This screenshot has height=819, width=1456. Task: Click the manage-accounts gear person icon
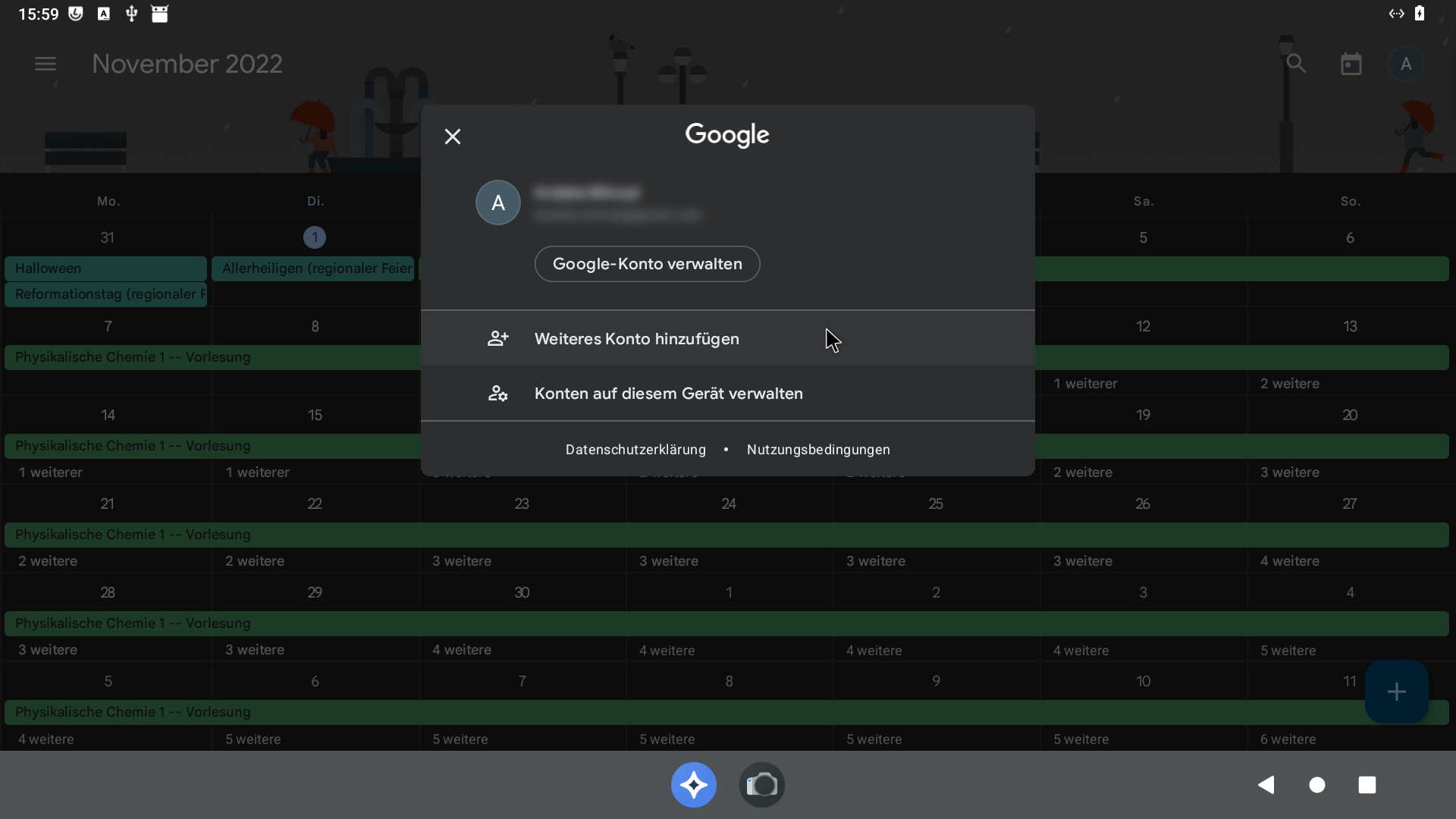[498, 394]
